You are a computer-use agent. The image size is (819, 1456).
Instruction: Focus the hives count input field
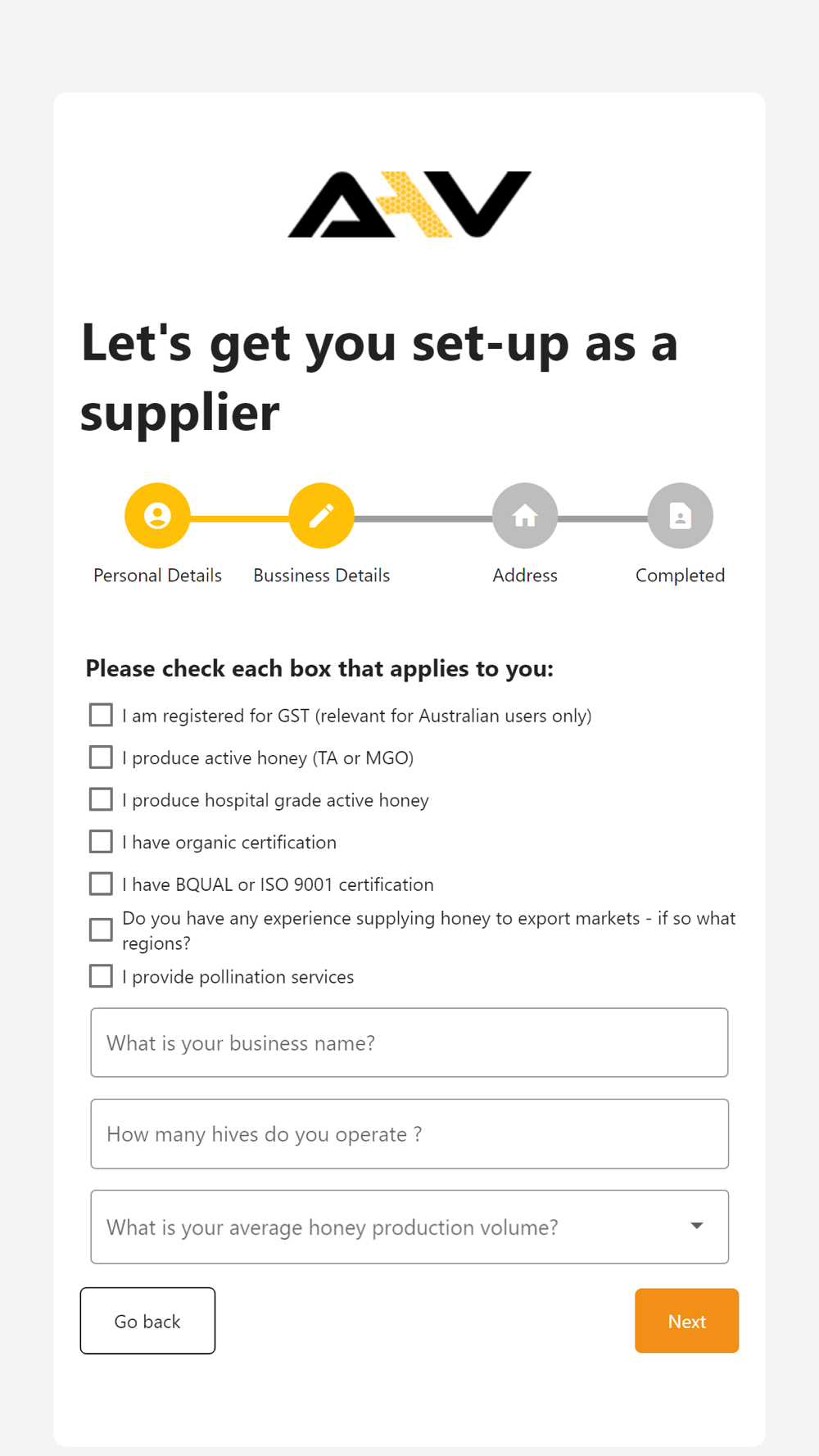pyautogui.click(x=409, y=1134)
